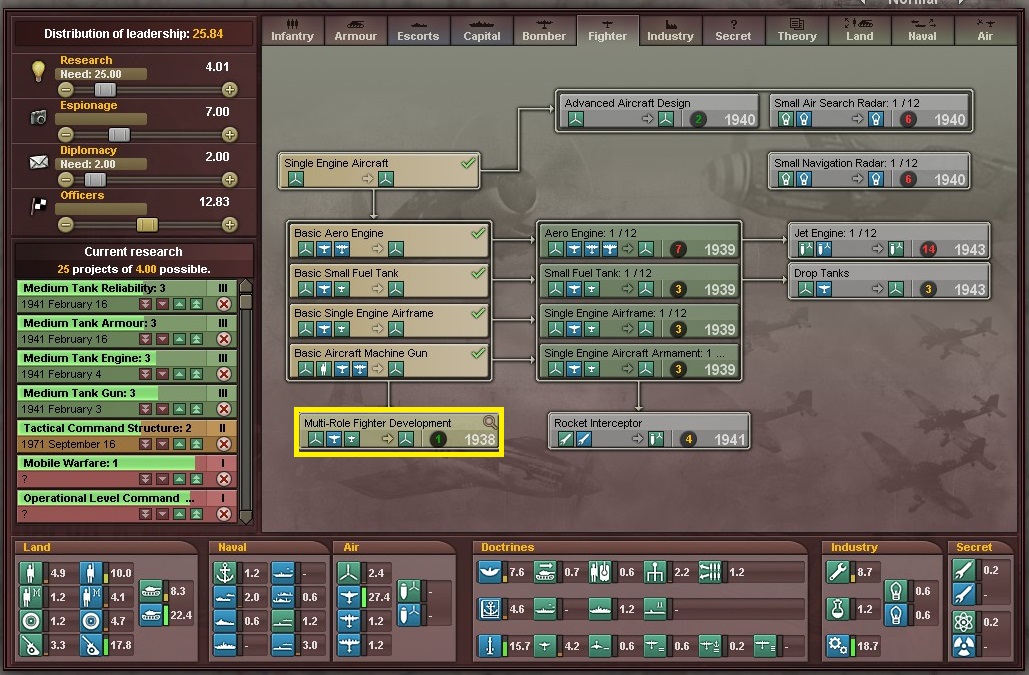This screenshot has width=1029, height=675.
Task: Select Multi-Role Fighter Development technology
Action: click(x=398, y=431)
